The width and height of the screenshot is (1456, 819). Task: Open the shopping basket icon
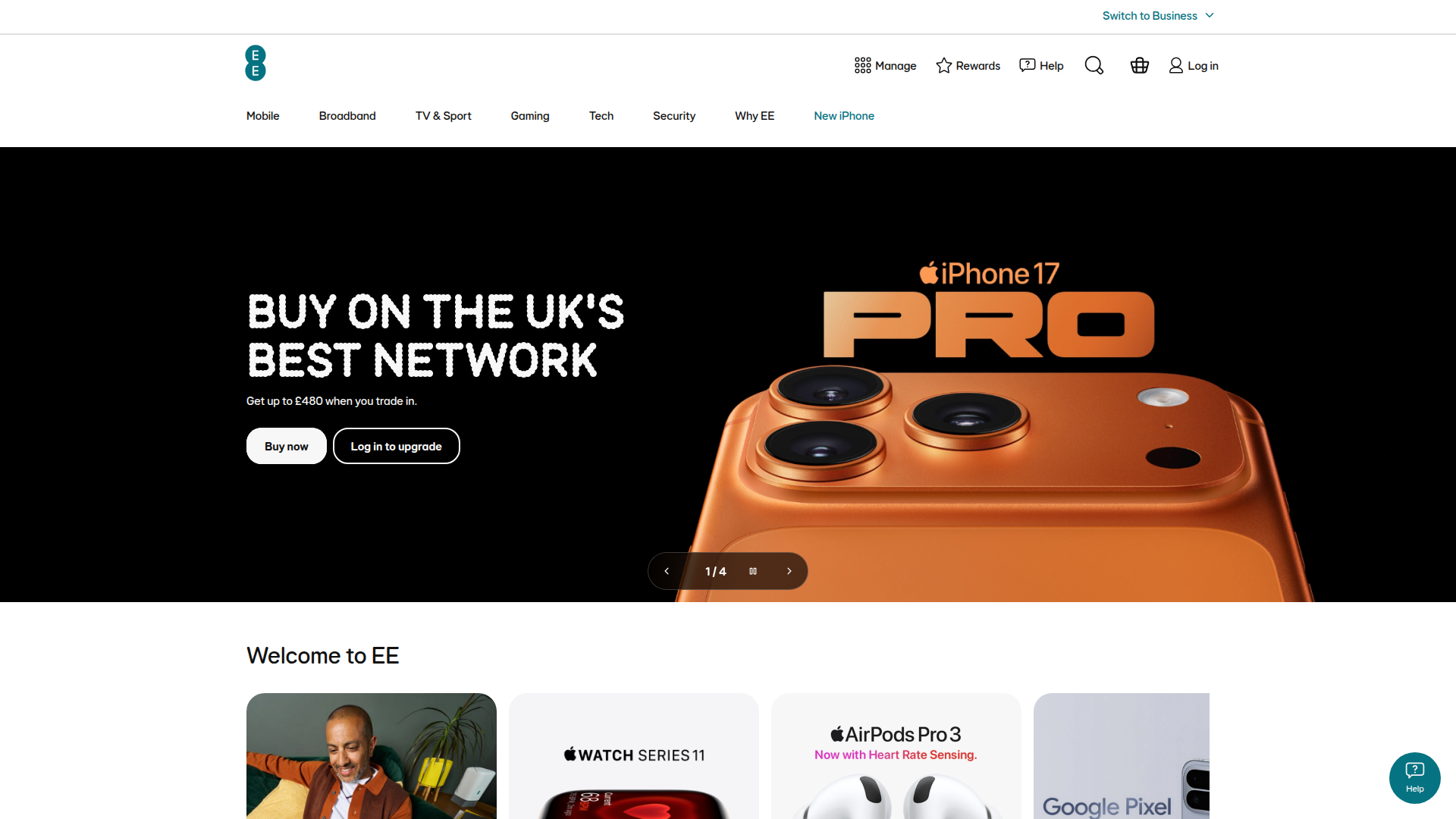click(x=1139, y=65)
